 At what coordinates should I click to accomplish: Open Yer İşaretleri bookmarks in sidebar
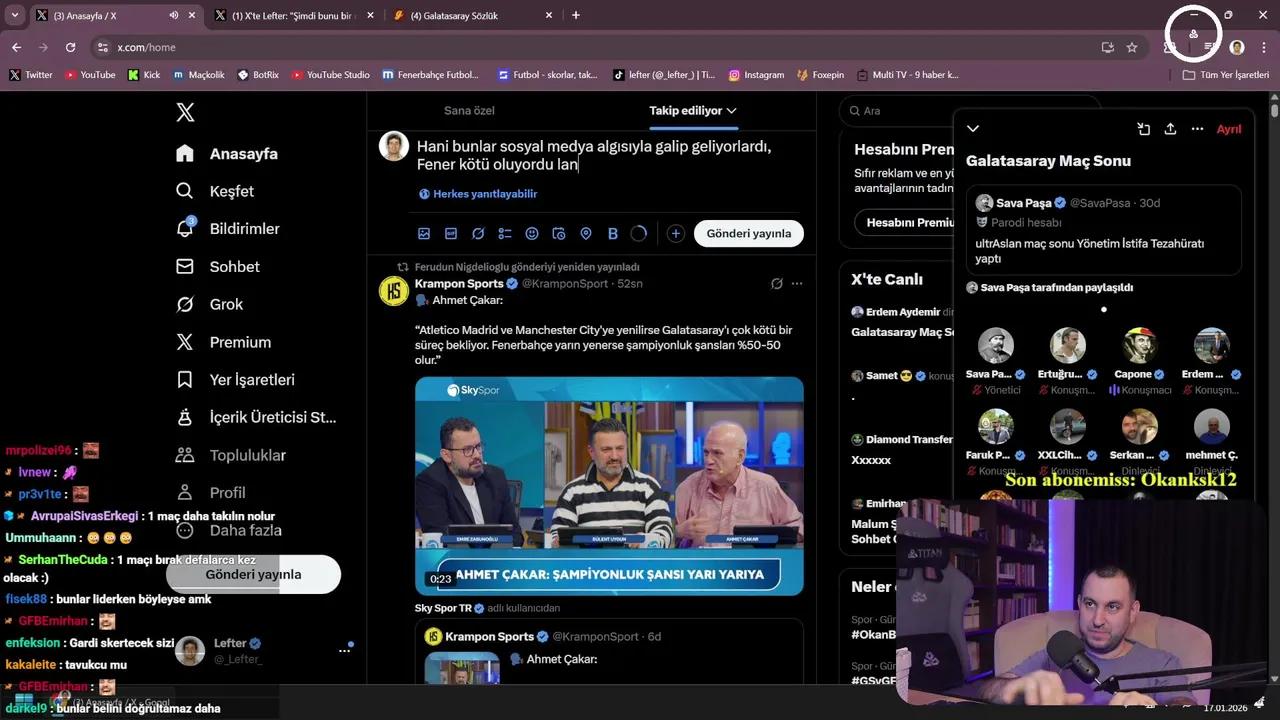click(234, 380)
